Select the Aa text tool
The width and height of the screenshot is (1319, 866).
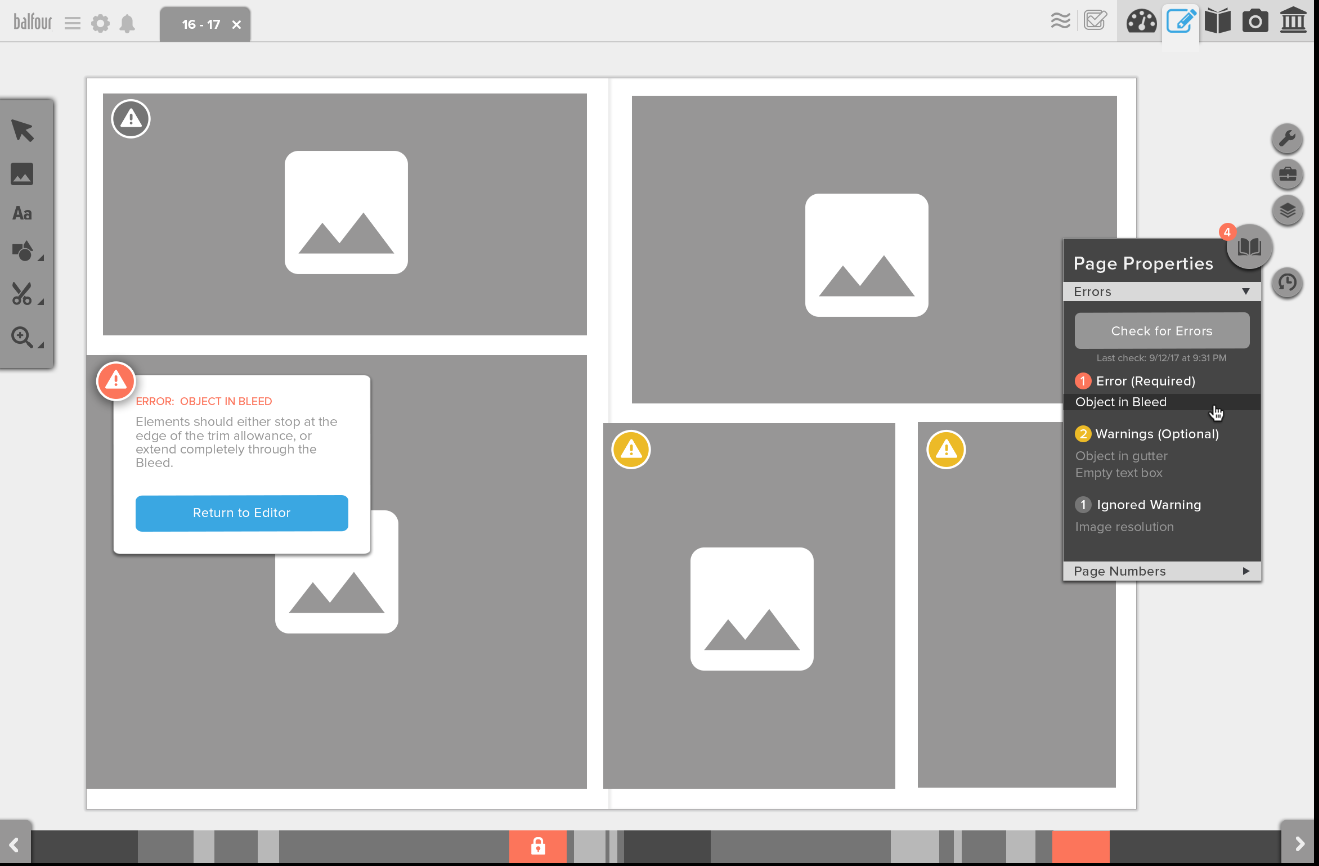click(x=22, y=213)
